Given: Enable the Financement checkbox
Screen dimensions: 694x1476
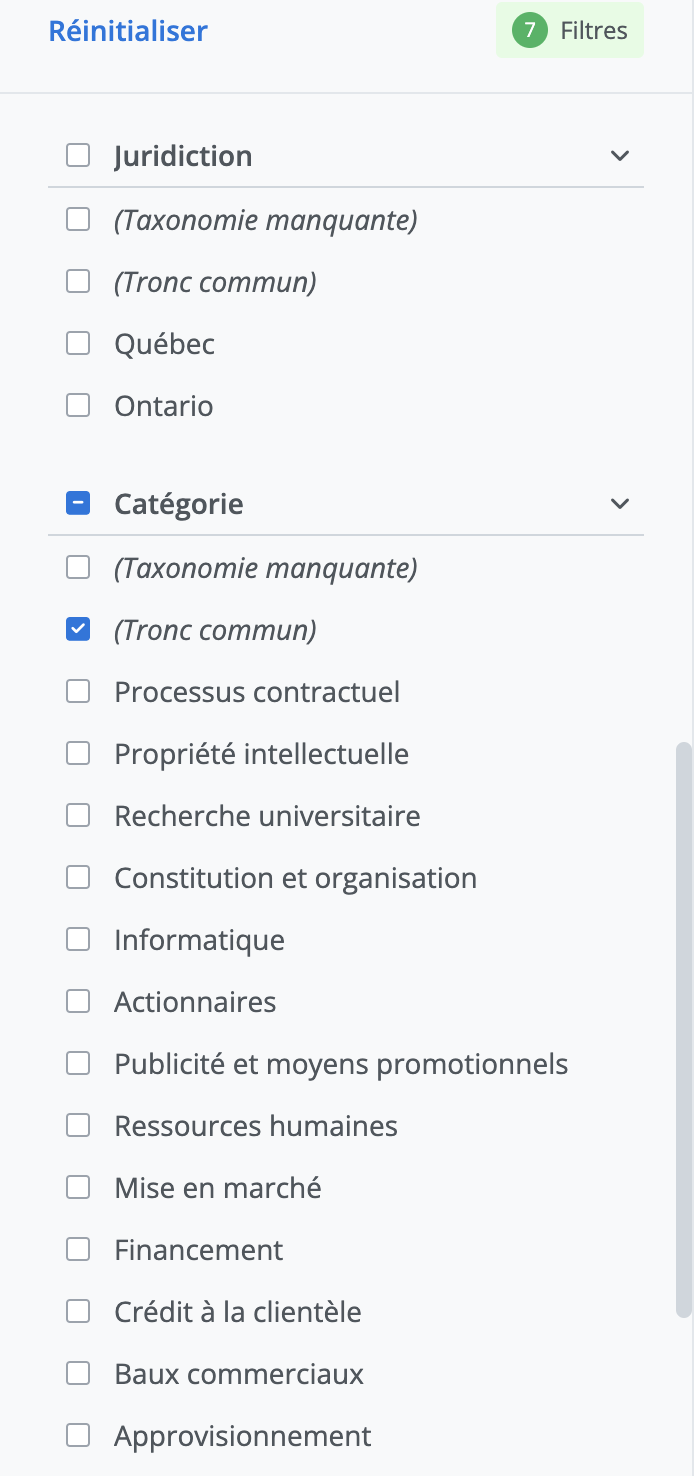Looking at the screenshot, I should [x=78, y=1250].
